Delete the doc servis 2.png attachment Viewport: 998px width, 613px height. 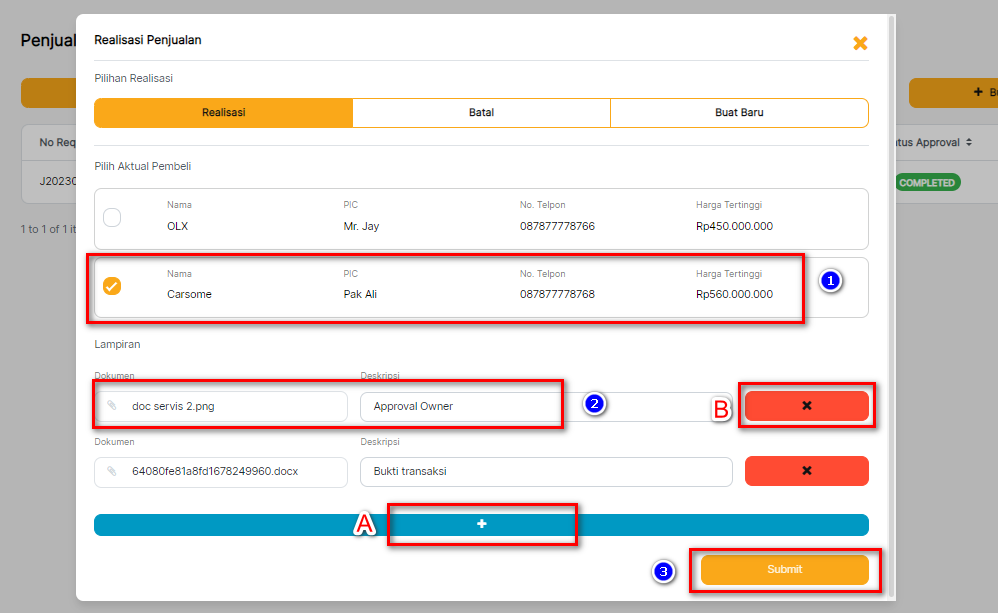coord(806,406)
